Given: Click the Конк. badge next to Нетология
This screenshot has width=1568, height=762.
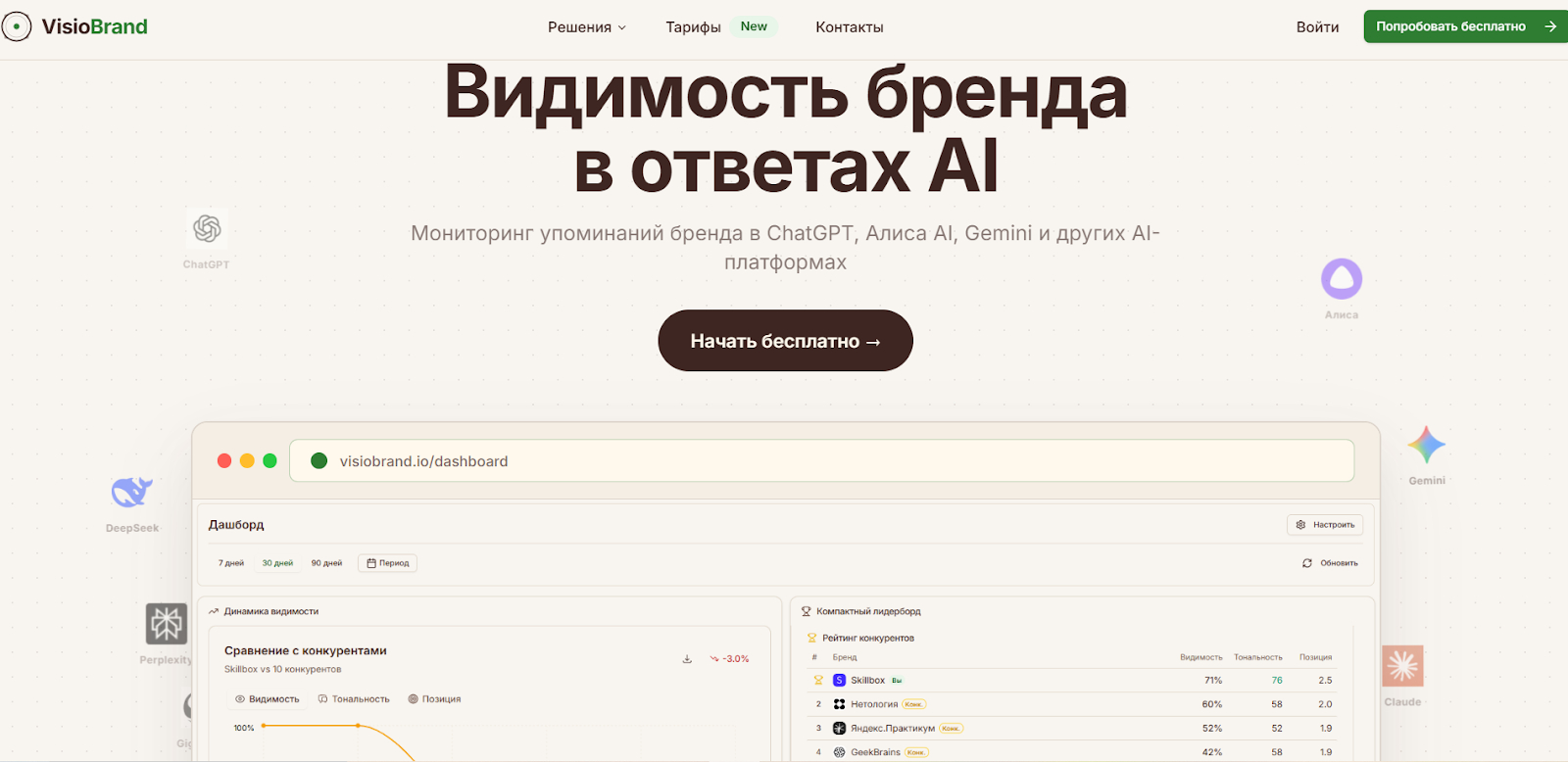Looking at the screenshot, I should coord(914,704).
